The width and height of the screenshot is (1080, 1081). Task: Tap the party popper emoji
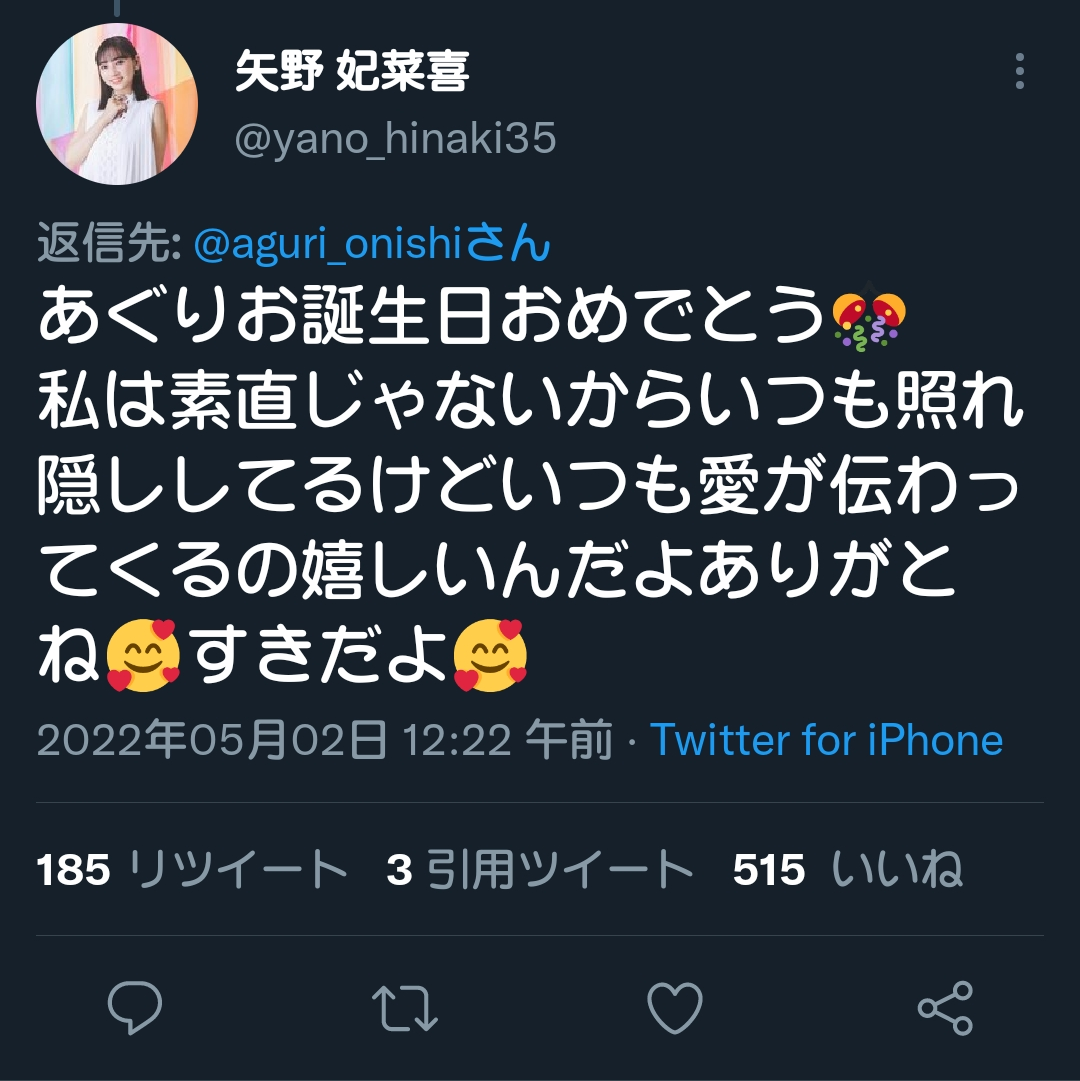(868, 321)
